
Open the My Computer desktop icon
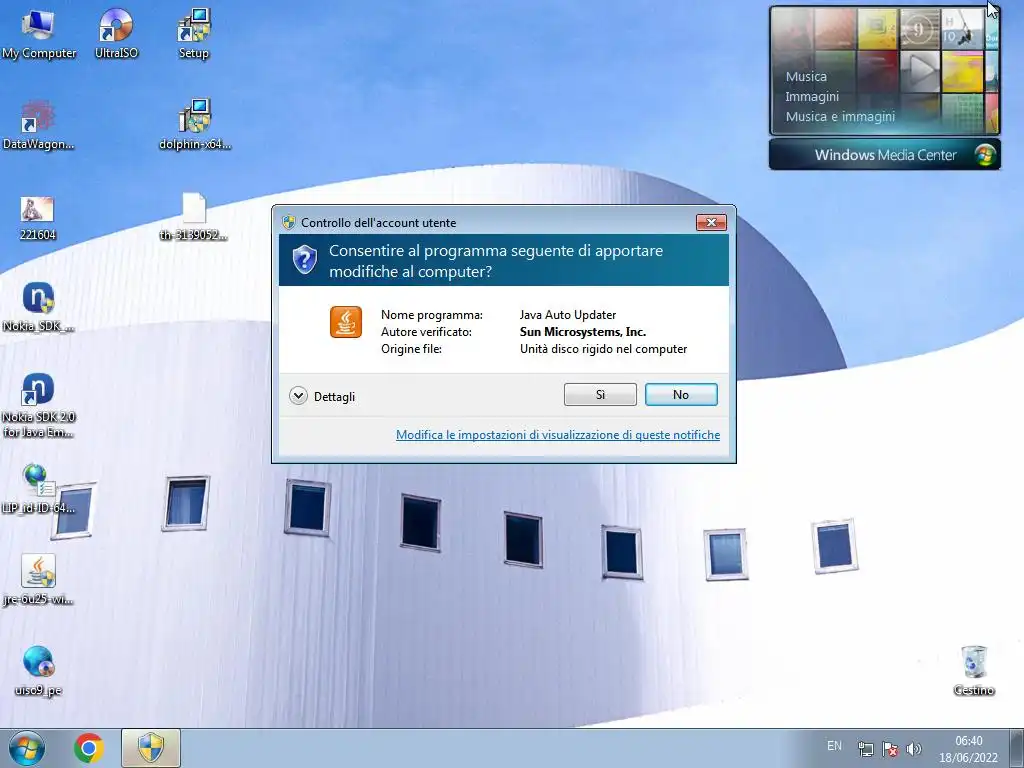coord(38,35)
